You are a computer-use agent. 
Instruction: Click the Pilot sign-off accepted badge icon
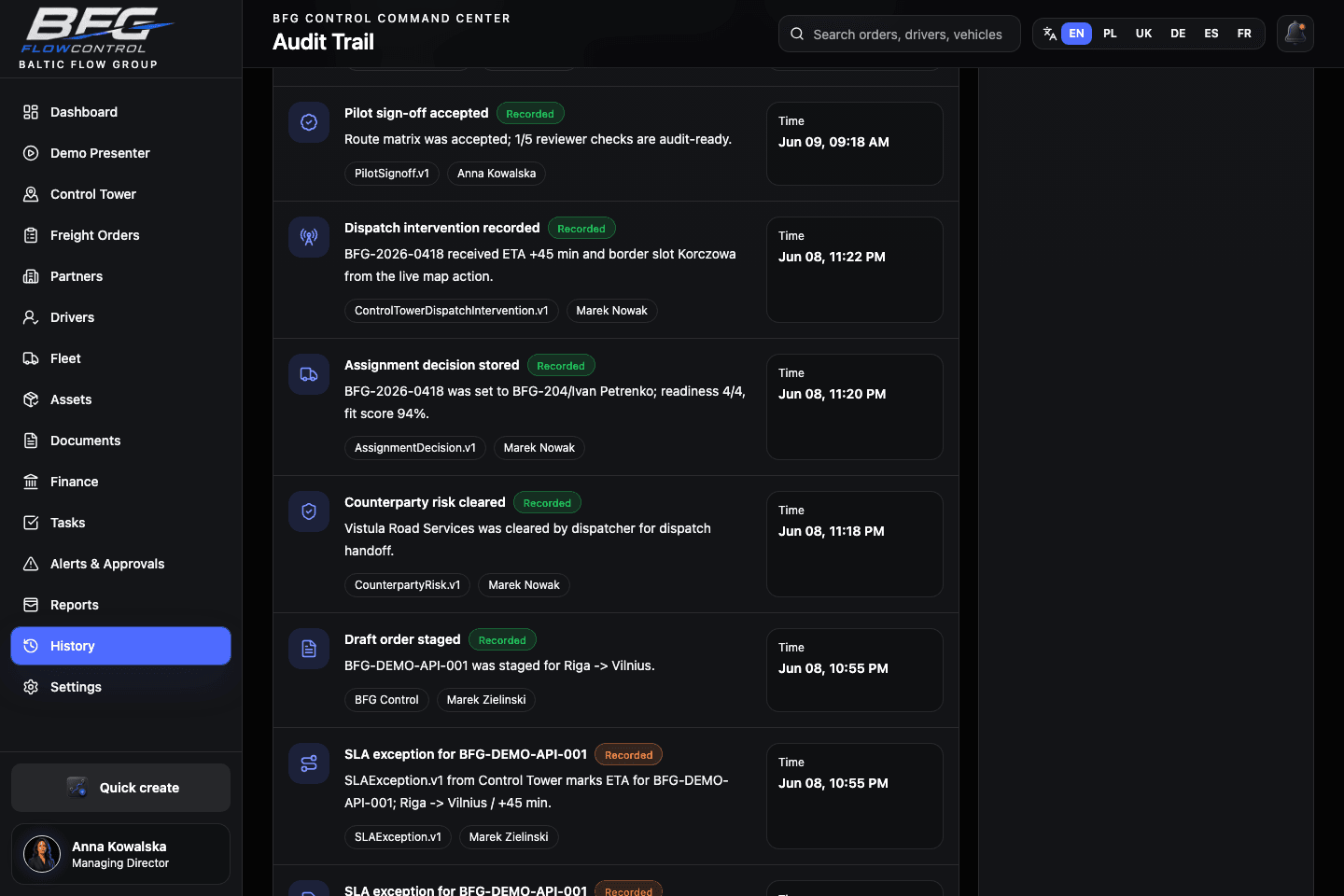[309, 122]
